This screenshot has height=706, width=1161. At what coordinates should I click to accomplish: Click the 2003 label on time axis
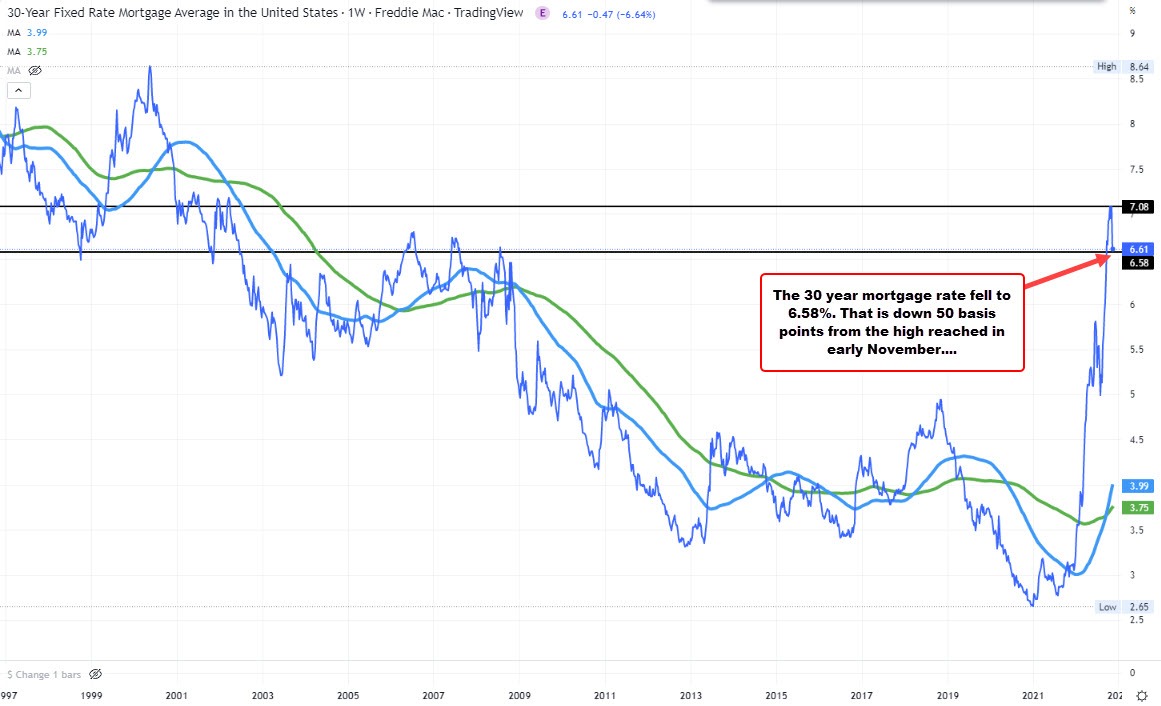click(x=262, y=696)
